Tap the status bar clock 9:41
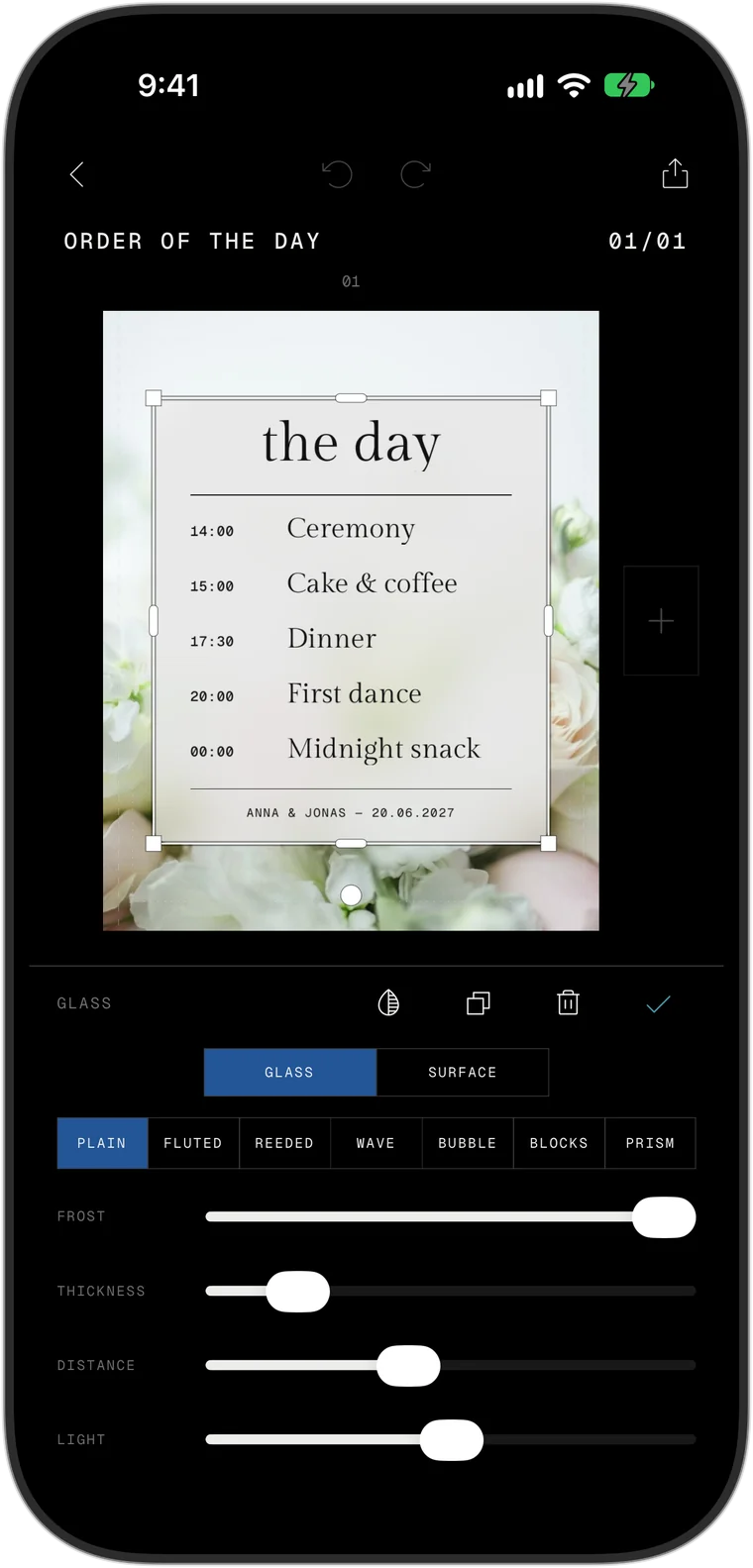Screen dimensions: 753x1568 pyautogui.click(x=168, y=85)
